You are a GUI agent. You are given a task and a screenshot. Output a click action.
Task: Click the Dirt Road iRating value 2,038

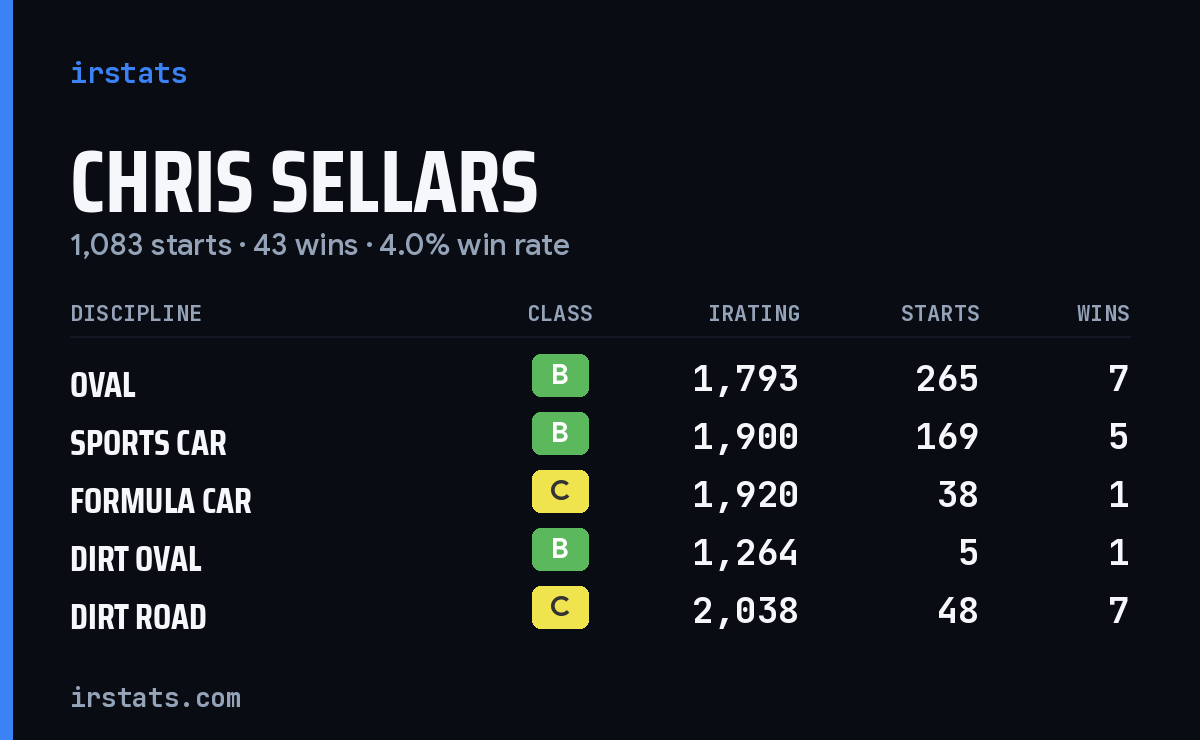pyautogui.click(x=746, y=611)
